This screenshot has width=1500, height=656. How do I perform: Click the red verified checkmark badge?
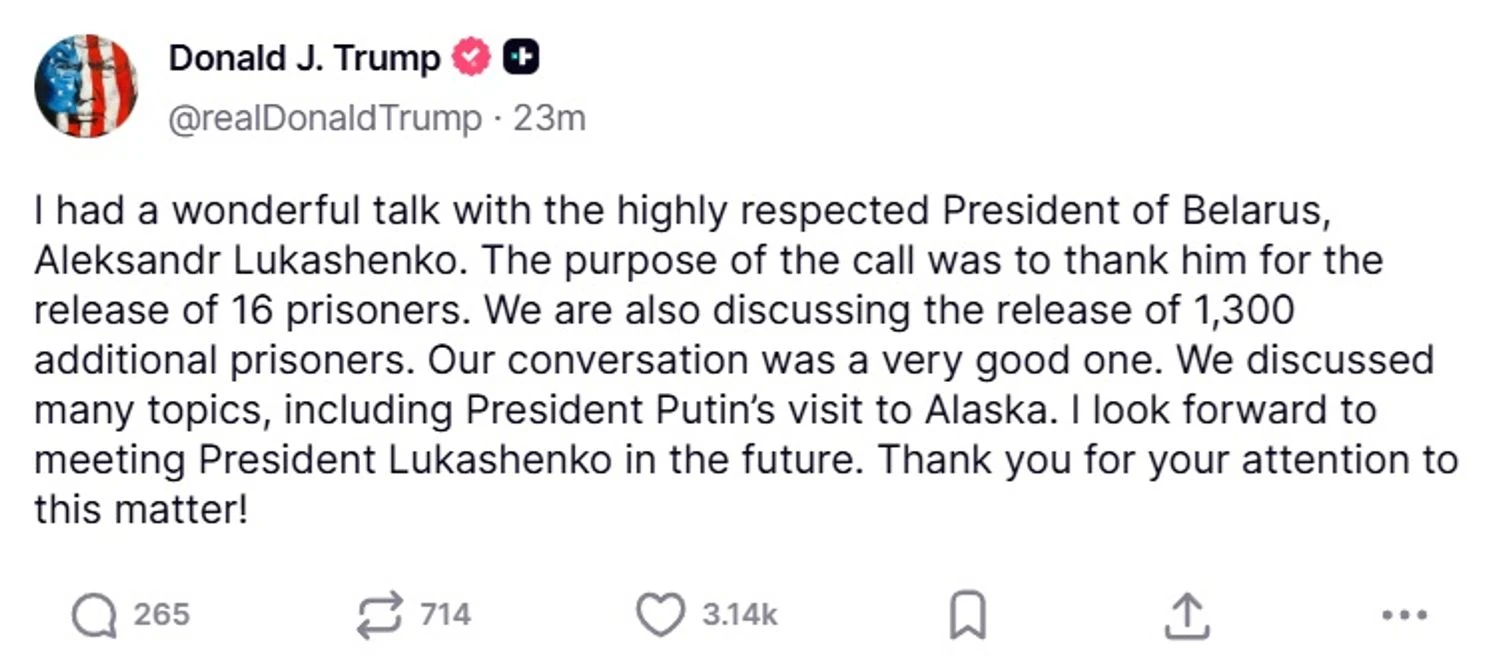[473, 59]
